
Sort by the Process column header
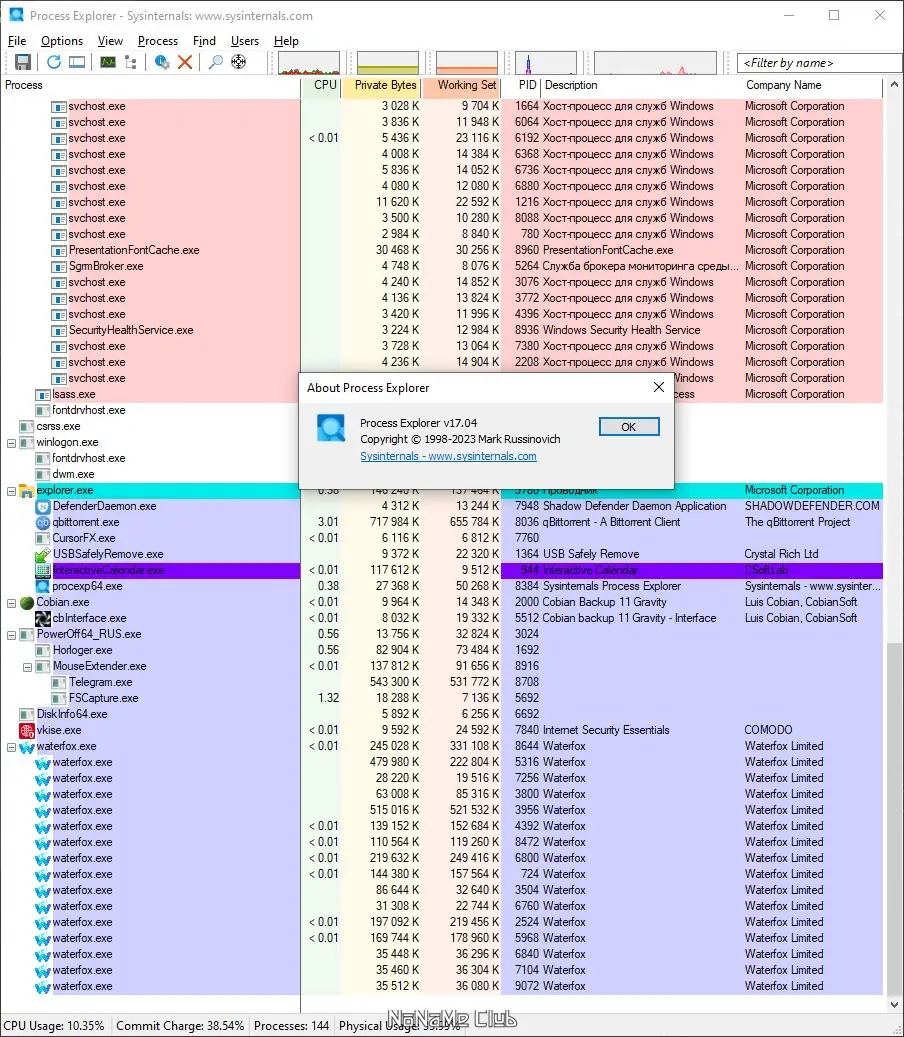151,85
